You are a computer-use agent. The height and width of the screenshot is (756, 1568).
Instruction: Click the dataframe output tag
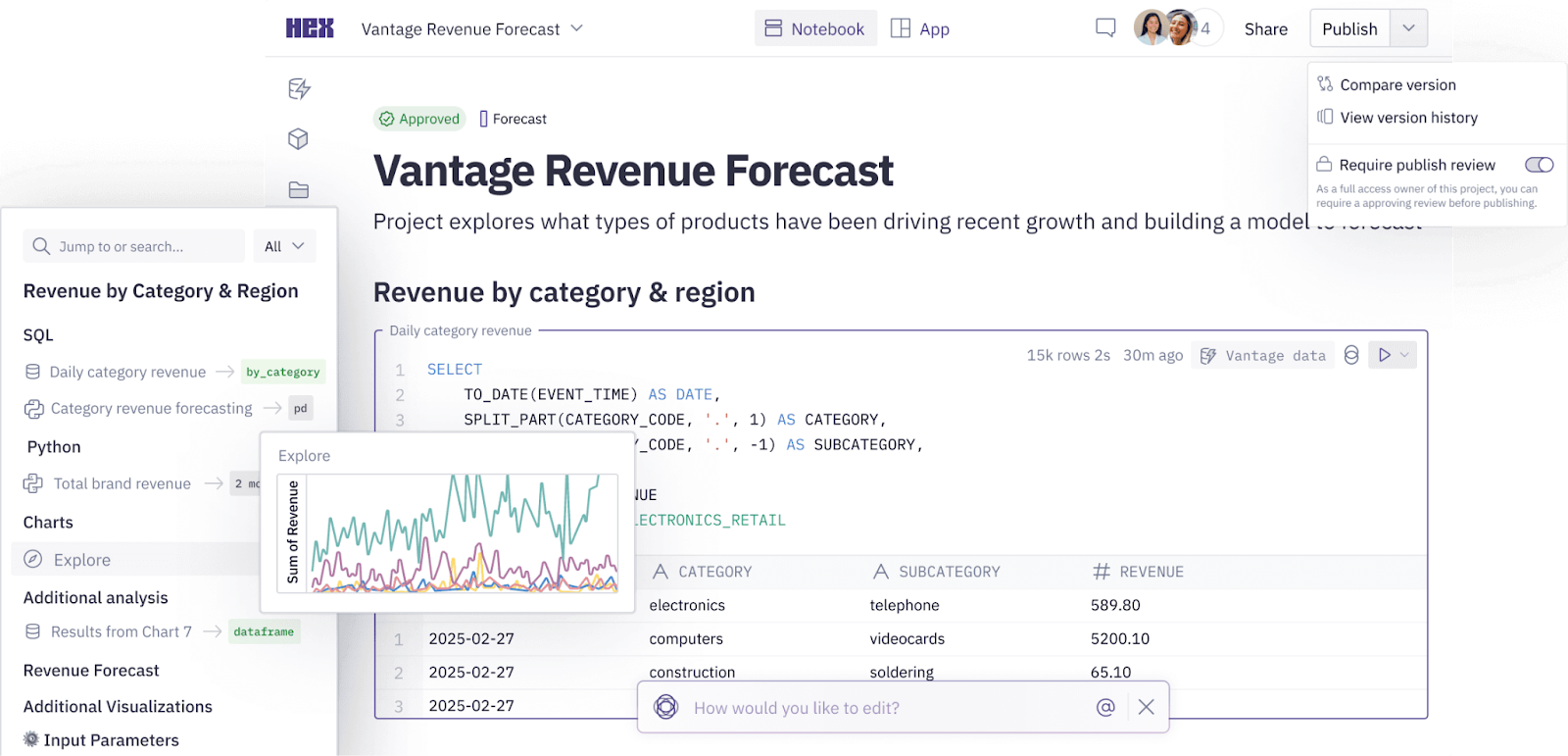pos(264,631)
